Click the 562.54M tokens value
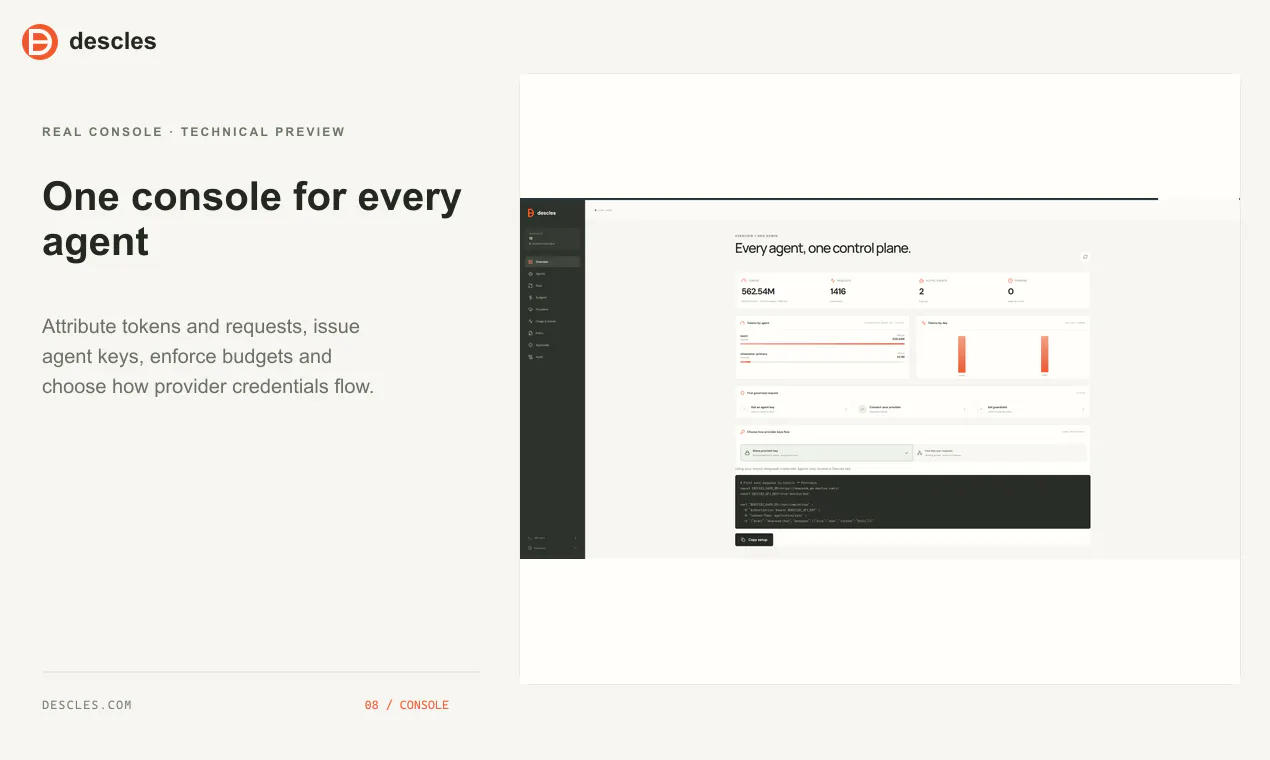The height and width of the screenshot is (760, 1270). (x=758, y=291)
